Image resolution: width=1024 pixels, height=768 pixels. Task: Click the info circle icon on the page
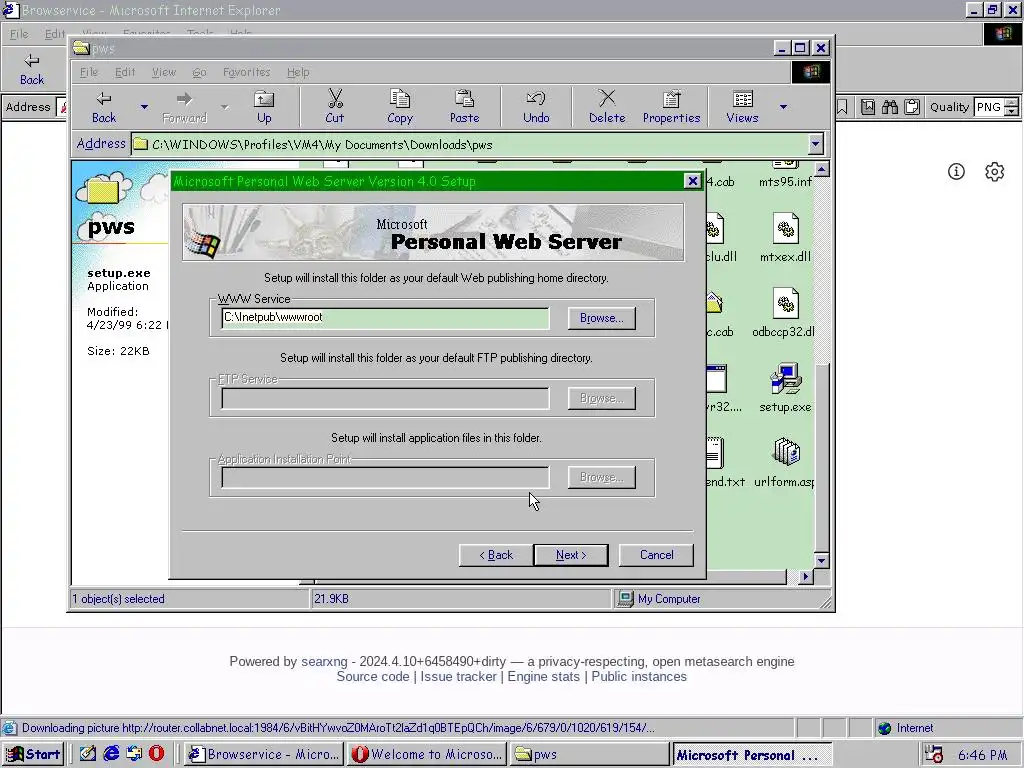click(956, 172)
